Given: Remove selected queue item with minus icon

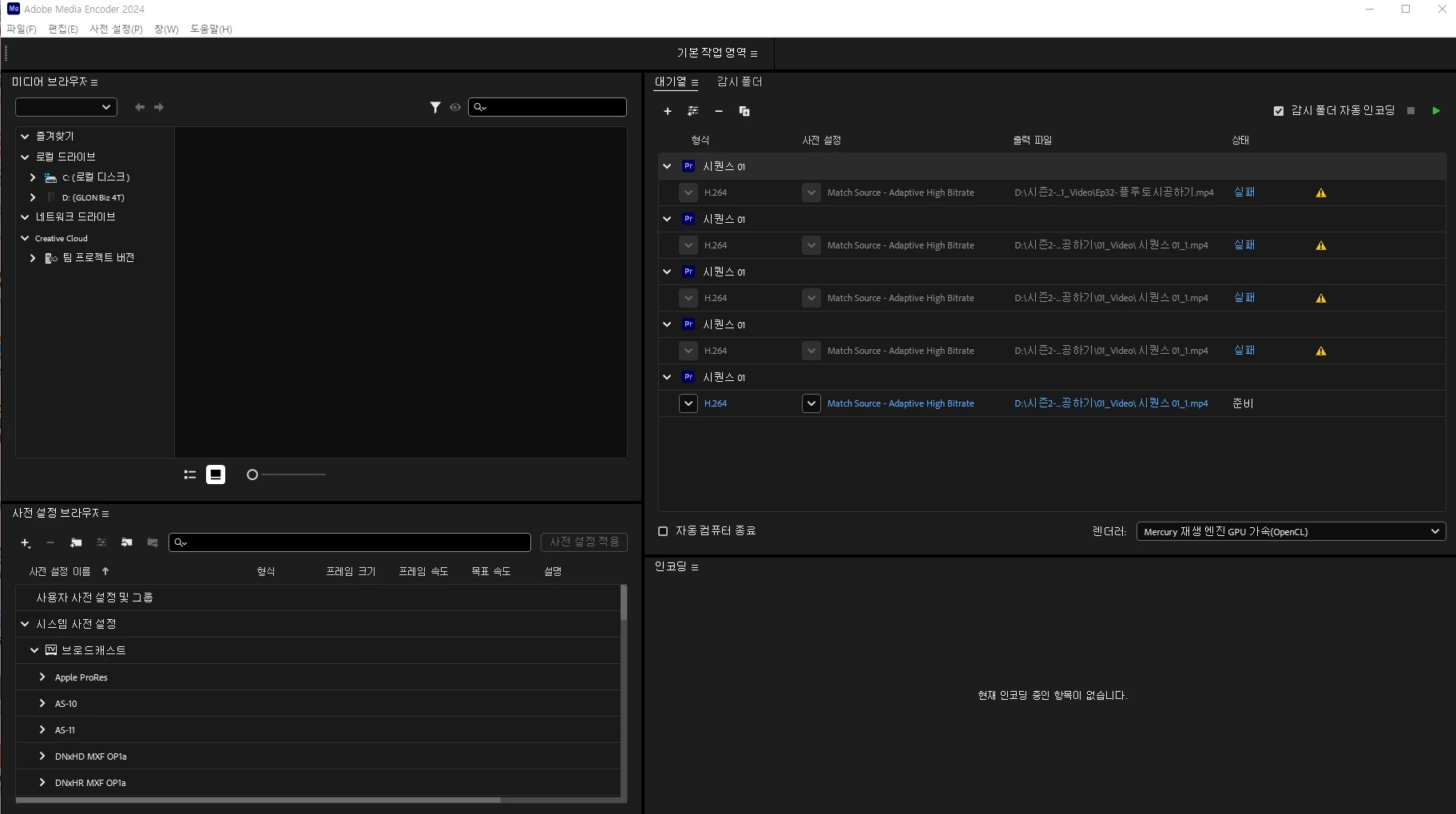Looking at the screenshot, I should pyautogui.click(x=718, y=111).
